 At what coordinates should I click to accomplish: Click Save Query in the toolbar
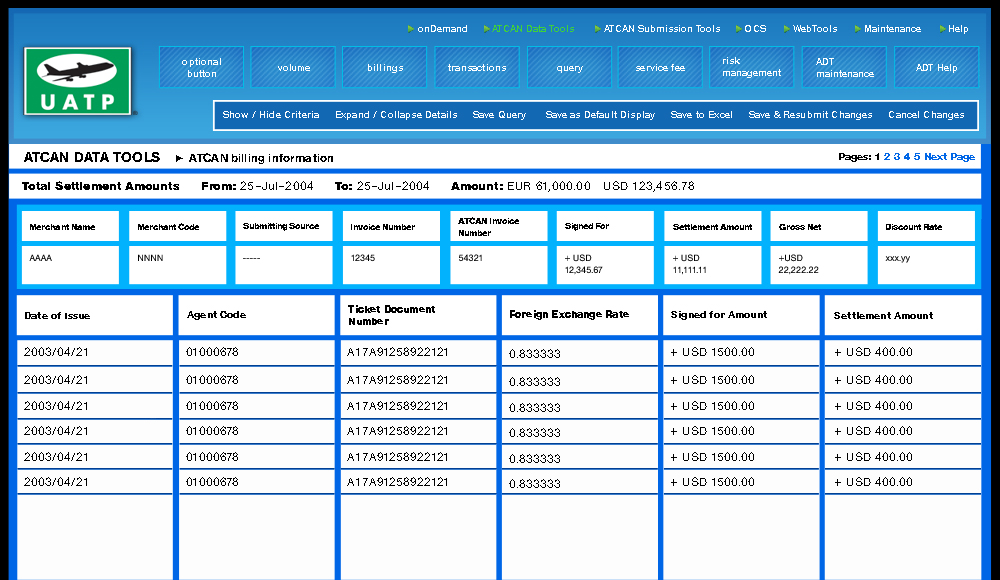[x=499, y=115]
